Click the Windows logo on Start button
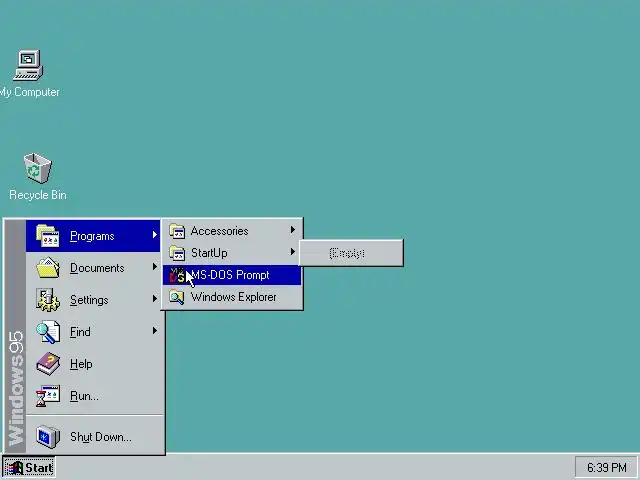The width and height of the screenshot is (640, 480). coord(14,467)
